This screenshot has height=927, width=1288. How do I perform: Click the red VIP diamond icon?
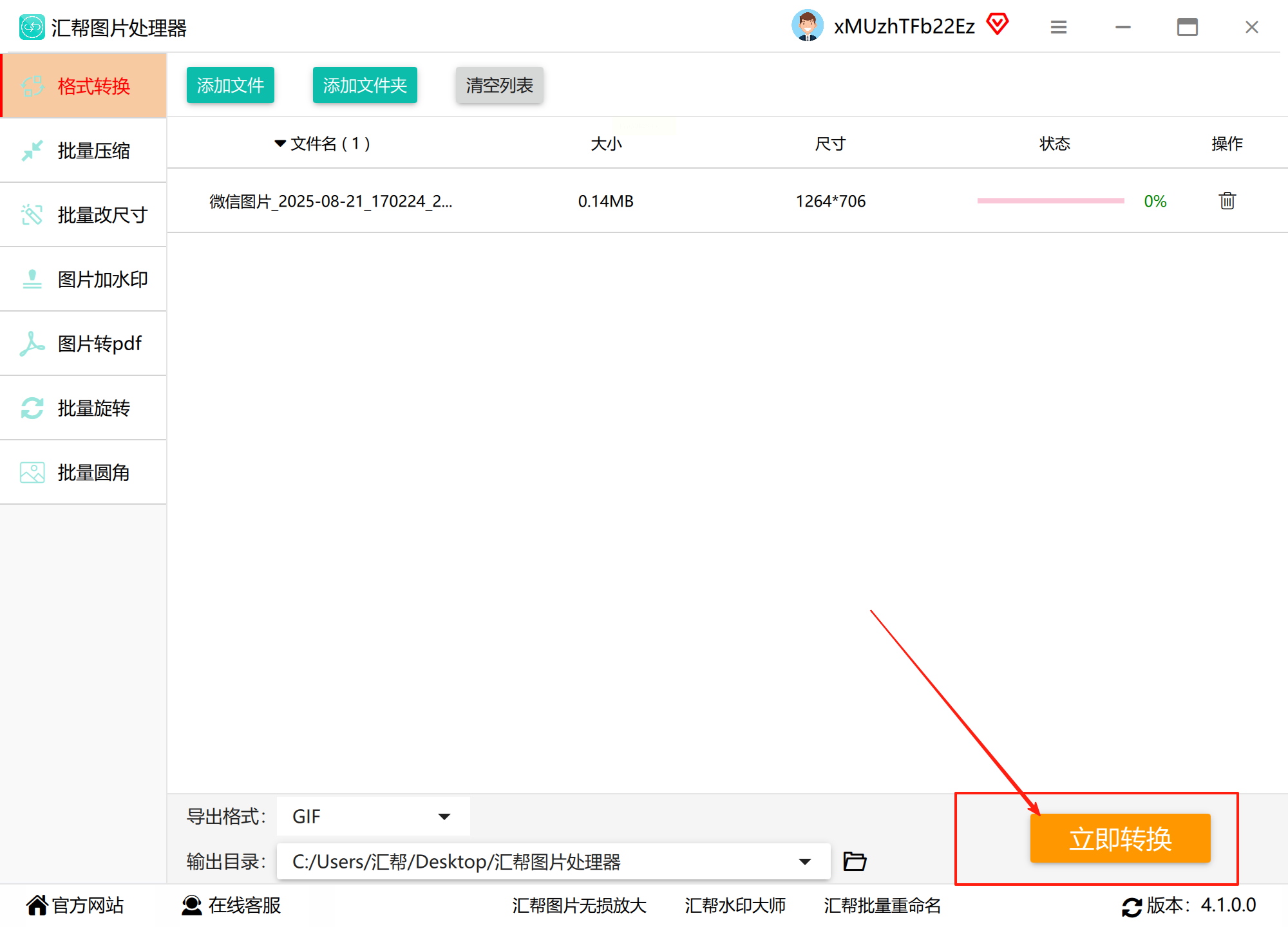point(998,24)
